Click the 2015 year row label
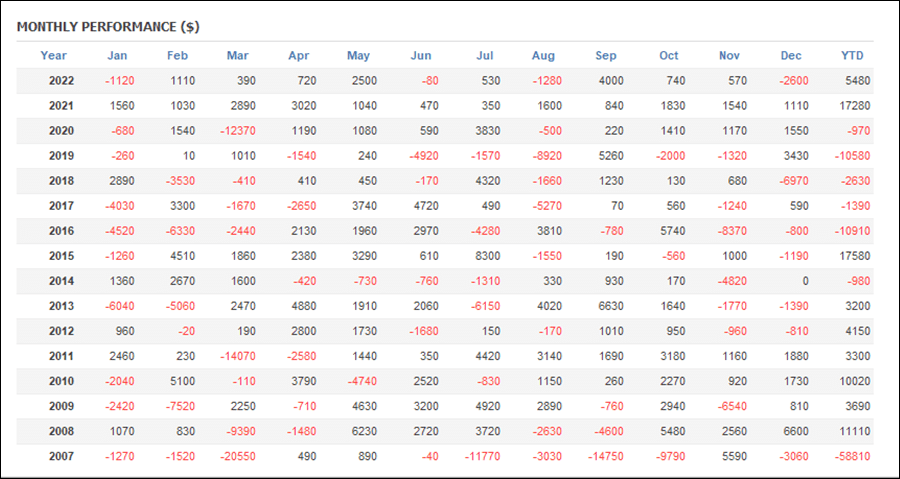 (61, 256)
